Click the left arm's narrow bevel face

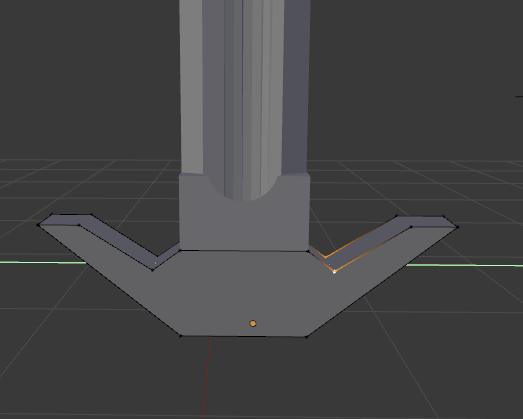pyautogui.click(x=117, y=239)
